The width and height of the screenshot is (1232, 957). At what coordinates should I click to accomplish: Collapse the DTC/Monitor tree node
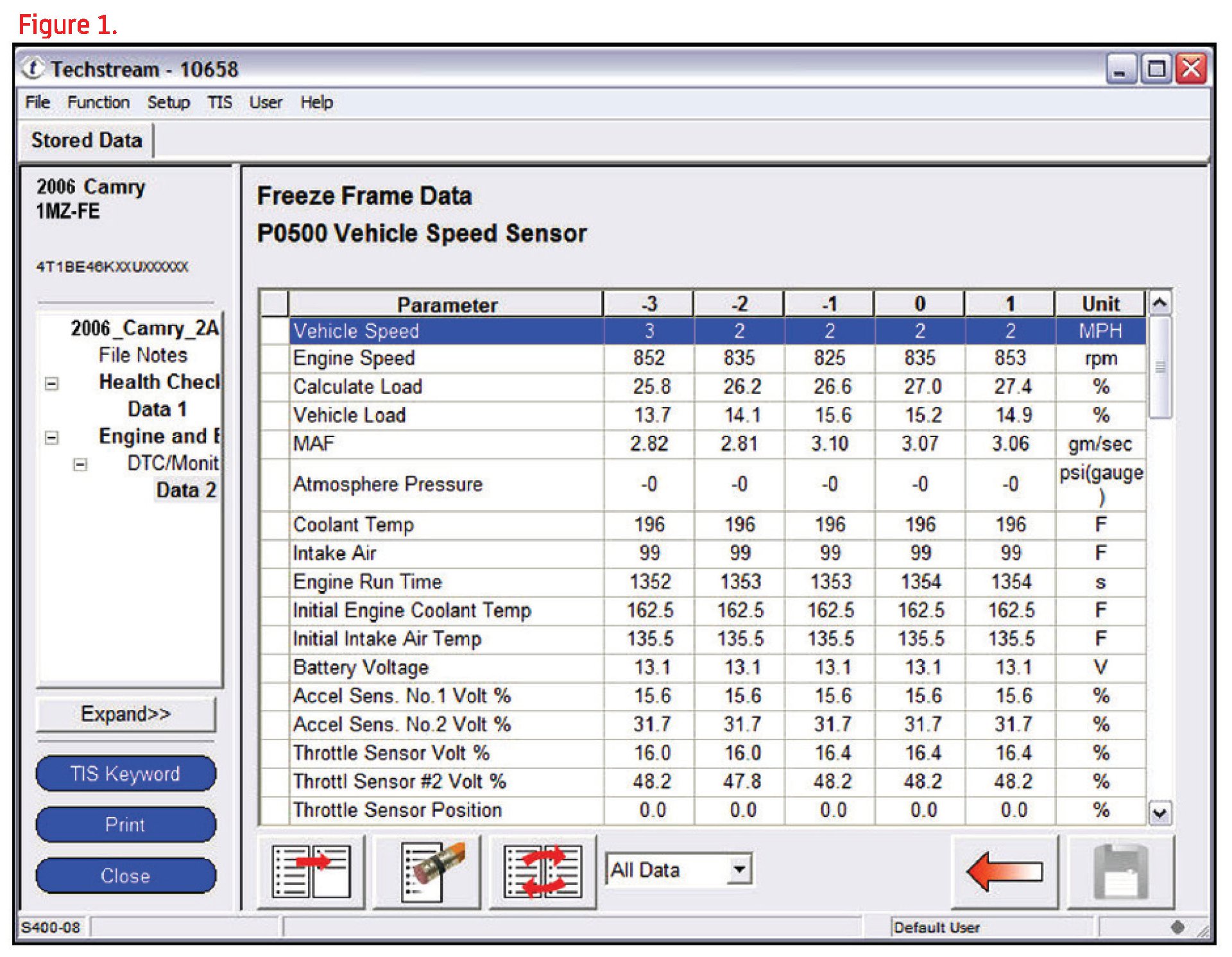(80, 464)
